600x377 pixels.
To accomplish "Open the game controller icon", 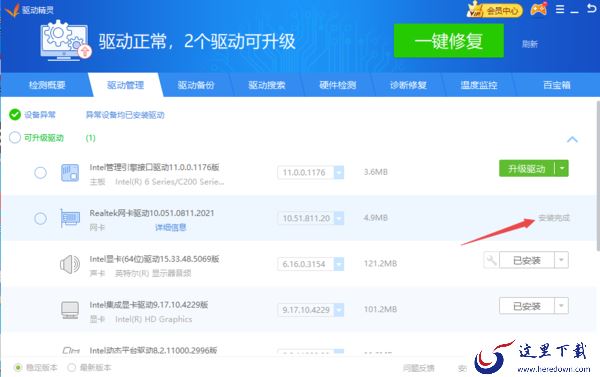I will pos(538,9).
